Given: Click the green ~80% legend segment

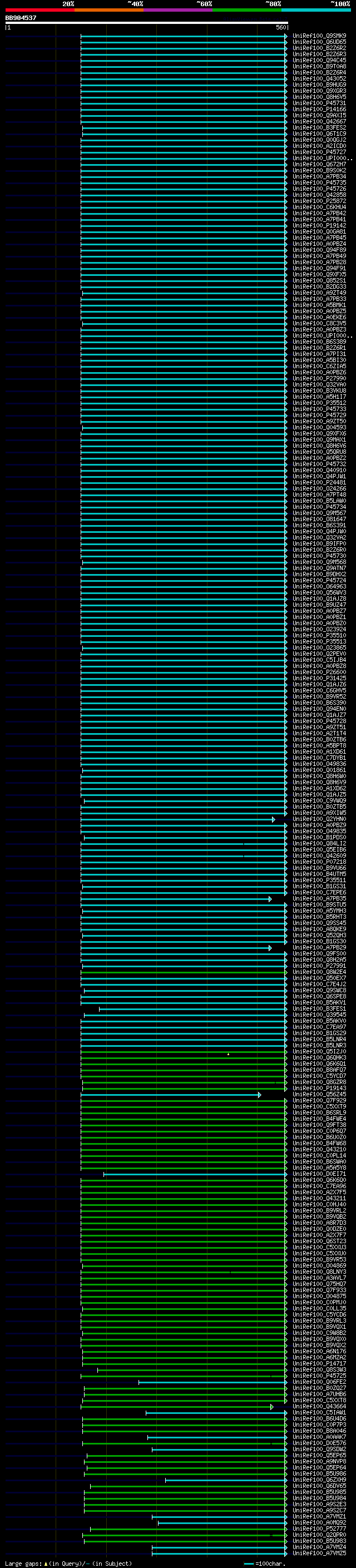Looking at the screenshot, I should (247, 10).
